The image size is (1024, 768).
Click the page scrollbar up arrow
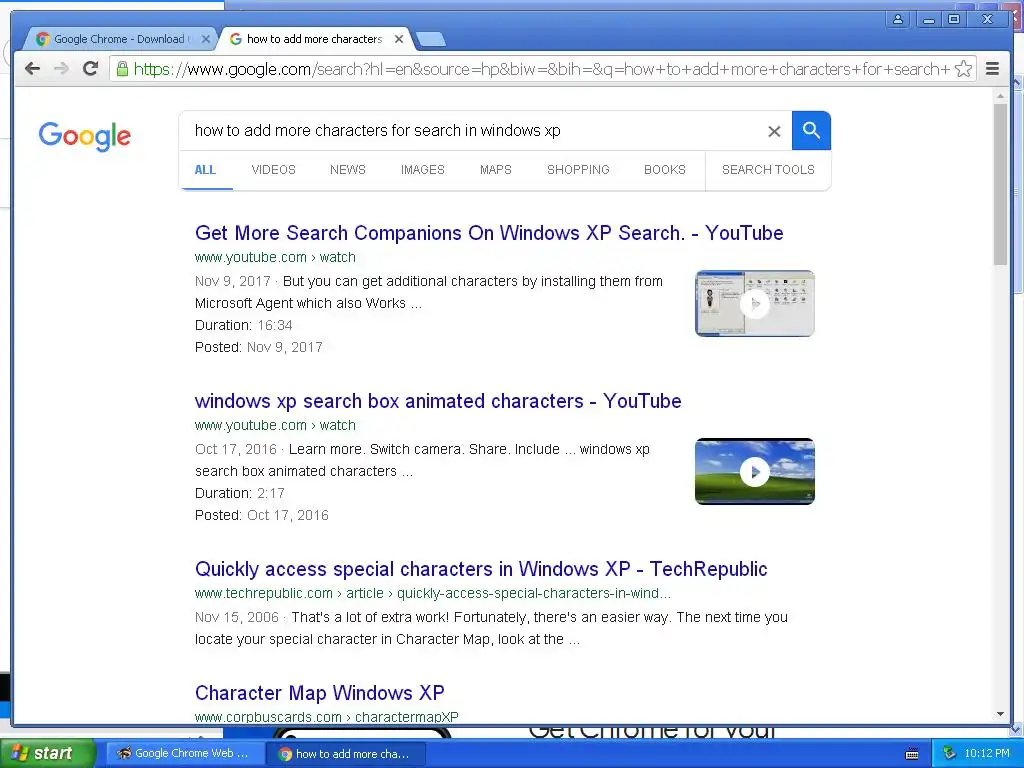point(1000,96)
